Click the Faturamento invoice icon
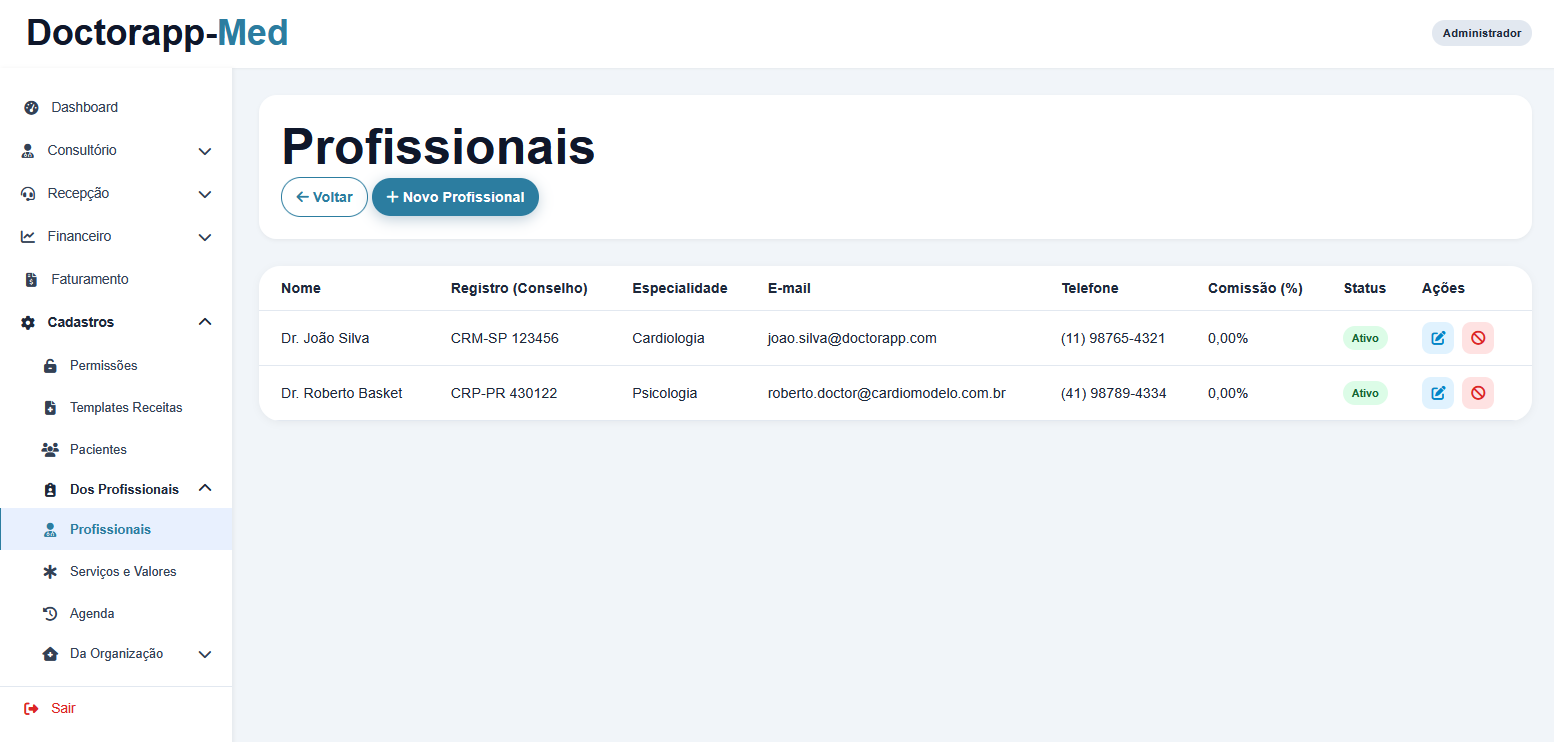The width and height of the screenshot is (1554, 742). pyautogui.click(x=31, y=280)
